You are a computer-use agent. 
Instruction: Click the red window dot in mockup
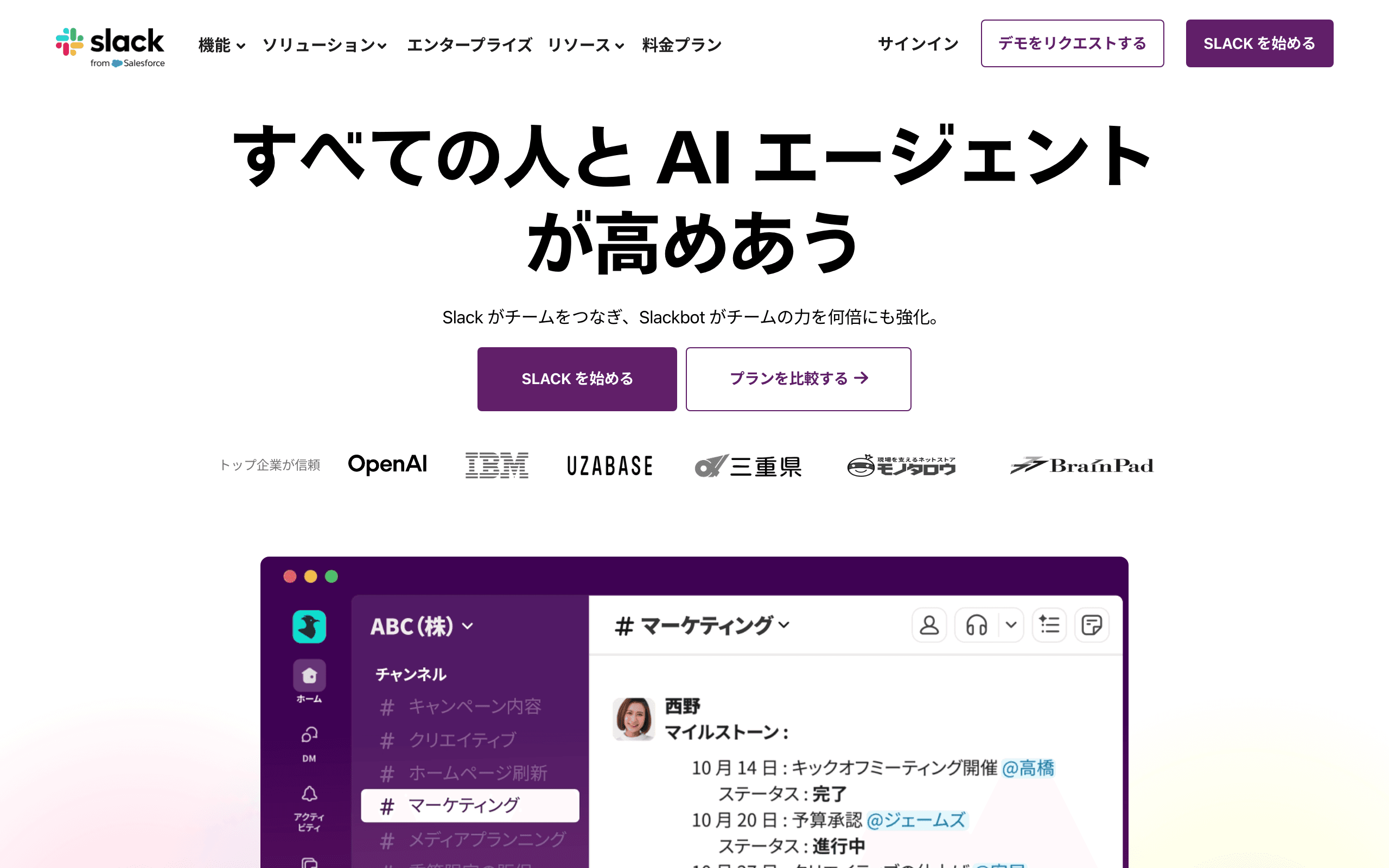[x=290, y=576]
